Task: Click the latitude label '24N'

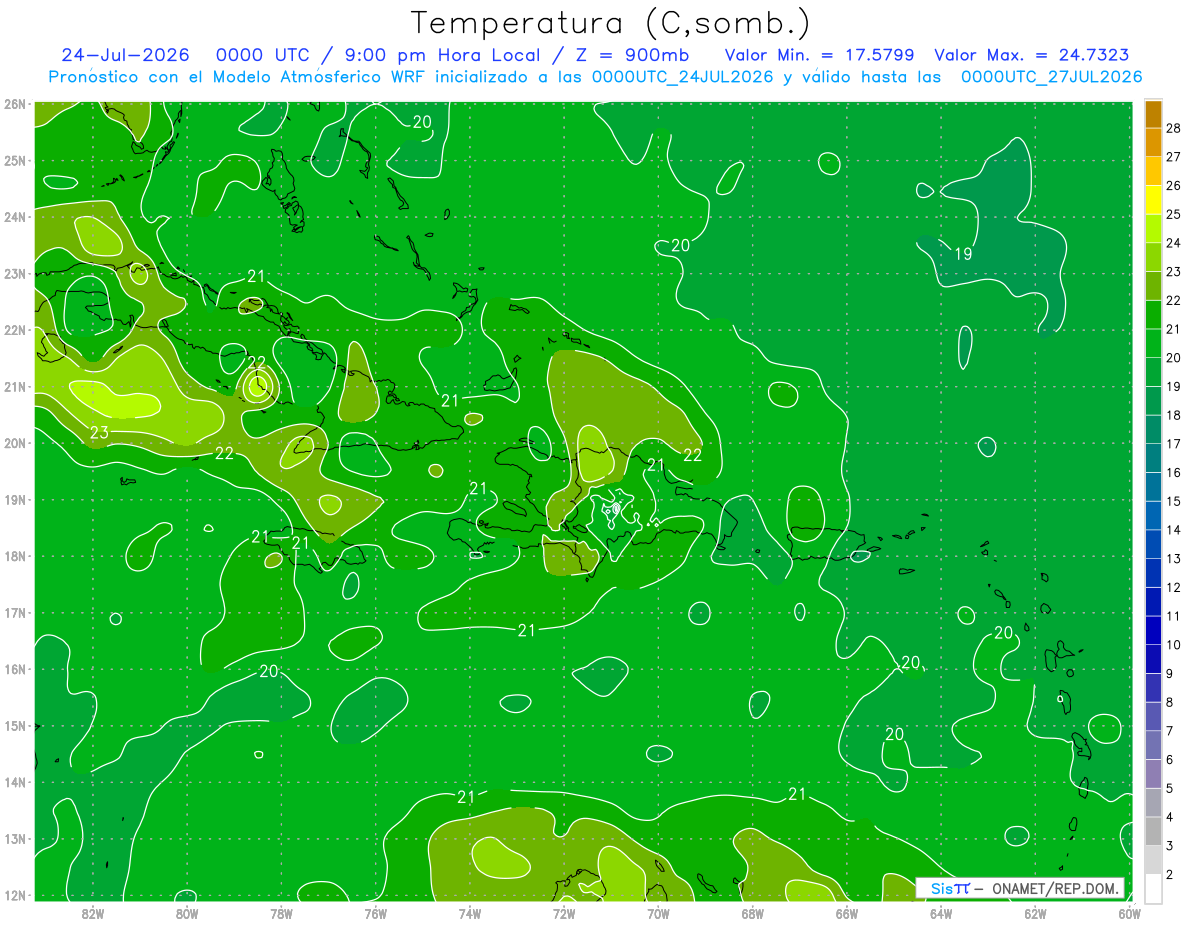Action: [14, 217]
